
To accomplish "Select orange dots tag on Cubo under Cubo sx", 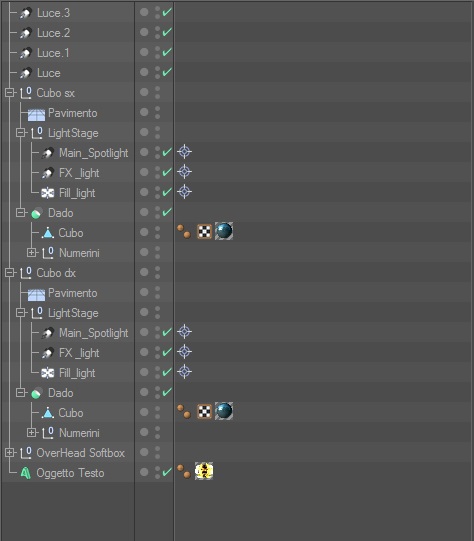I will point(184,231).
